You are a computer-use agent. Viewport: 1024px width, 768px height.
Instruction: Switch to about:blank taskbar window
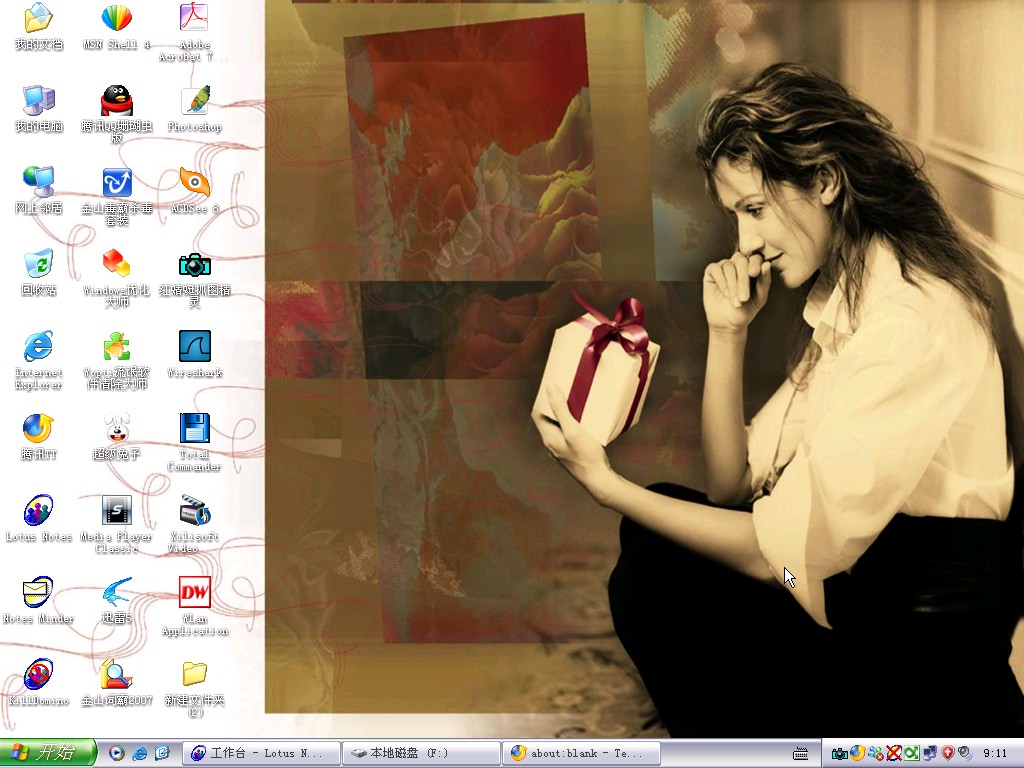click(581, 753)
